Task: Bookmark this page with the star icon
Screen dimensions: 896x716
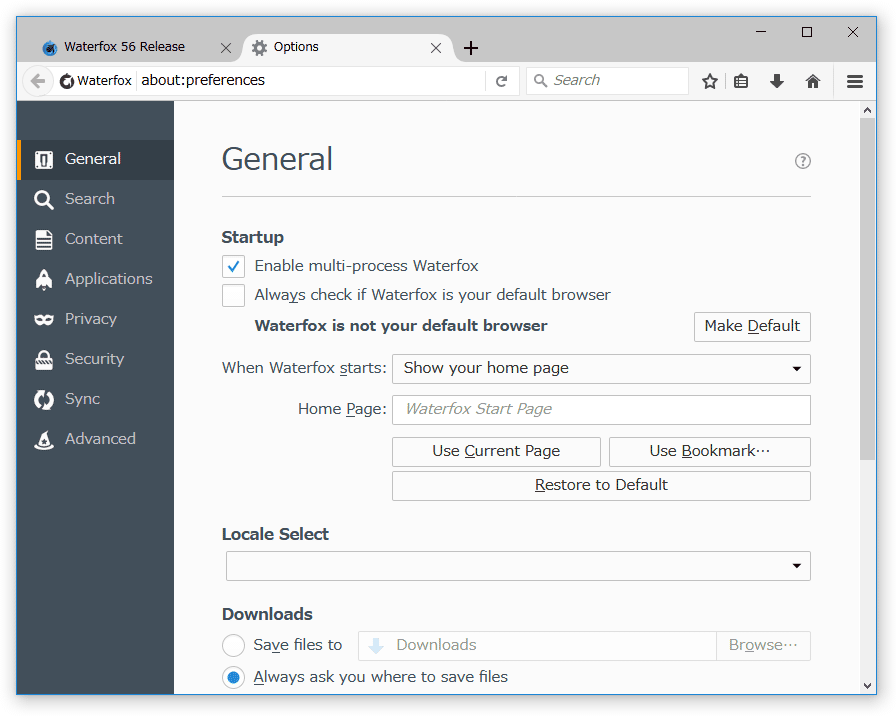Action: (x=710, y=81)
